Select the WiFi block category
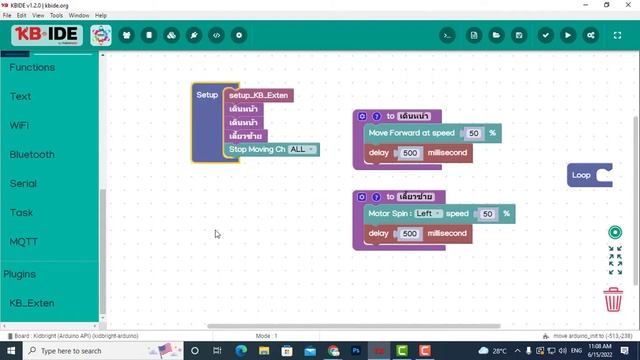The width and height of the screenshot is (640, 360). [x=19, y=125]
